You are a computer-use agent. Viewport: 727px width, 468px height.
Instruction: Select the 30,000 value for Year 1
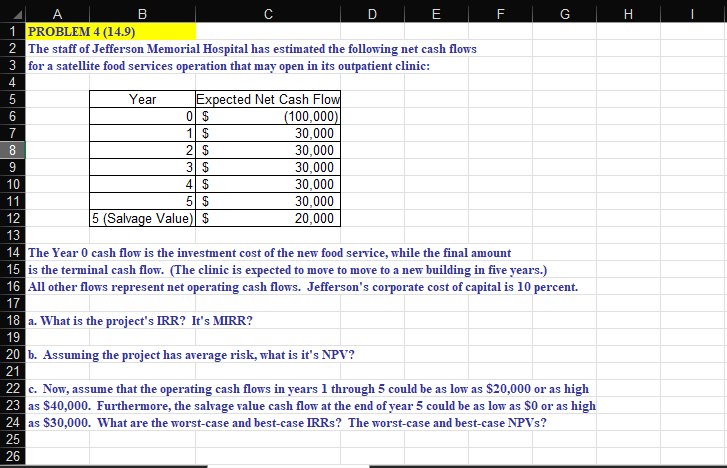pyautogui.click(x=268, y=133)
